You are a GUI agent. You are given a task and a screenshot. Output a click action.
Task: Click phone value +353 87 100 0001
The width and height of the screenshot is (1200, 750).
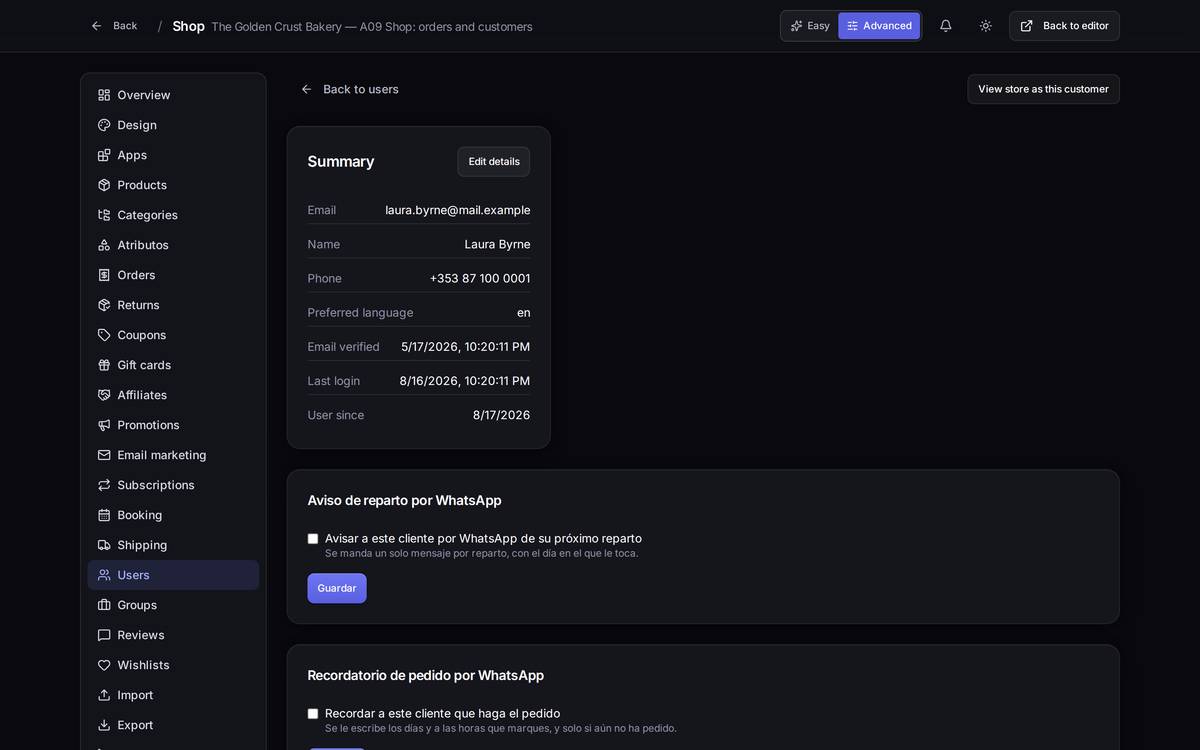click(x=480, y=278)
